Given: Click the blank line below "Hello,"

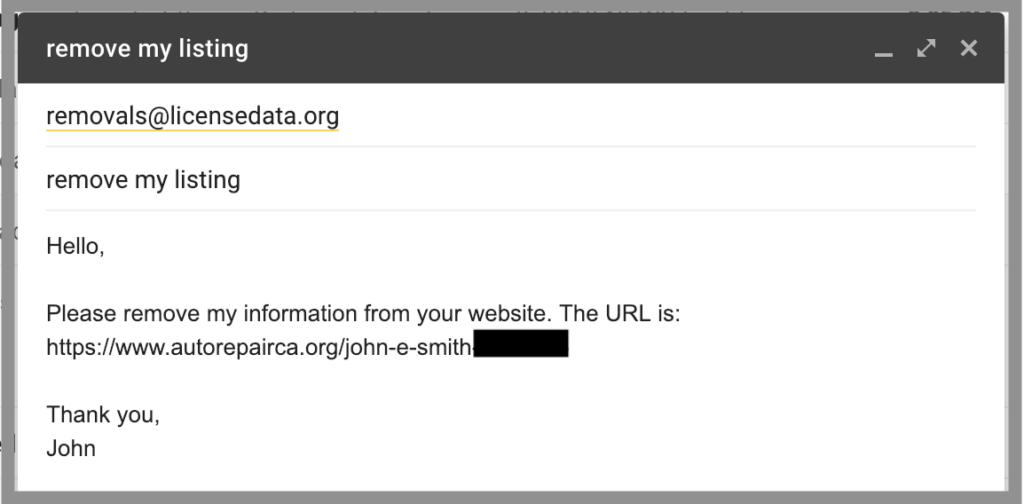Looking at the screenshot, I should pos(300,280).
